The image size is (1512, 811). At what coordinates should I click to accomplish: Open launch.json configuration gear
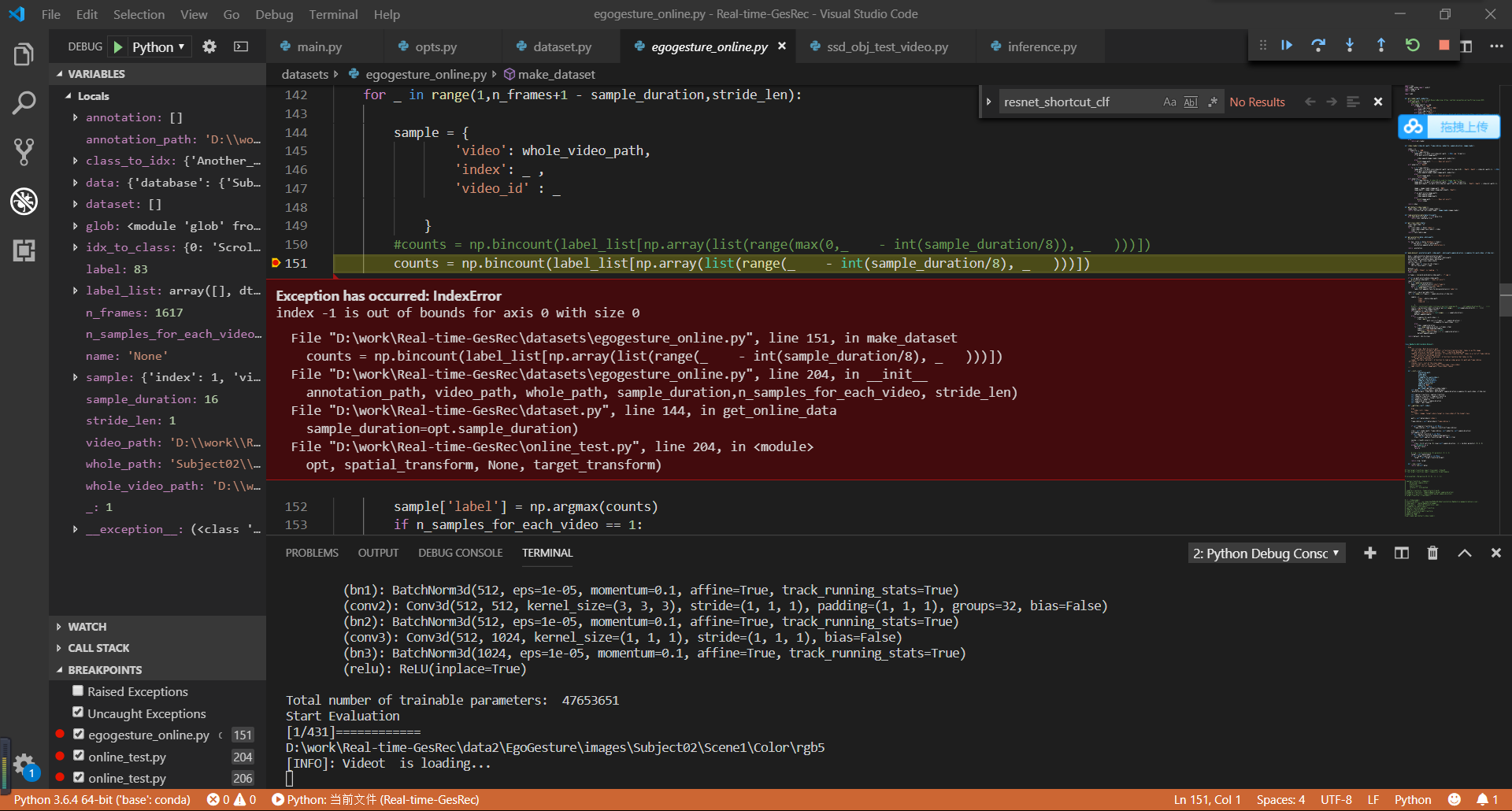(x=209, y=46)
